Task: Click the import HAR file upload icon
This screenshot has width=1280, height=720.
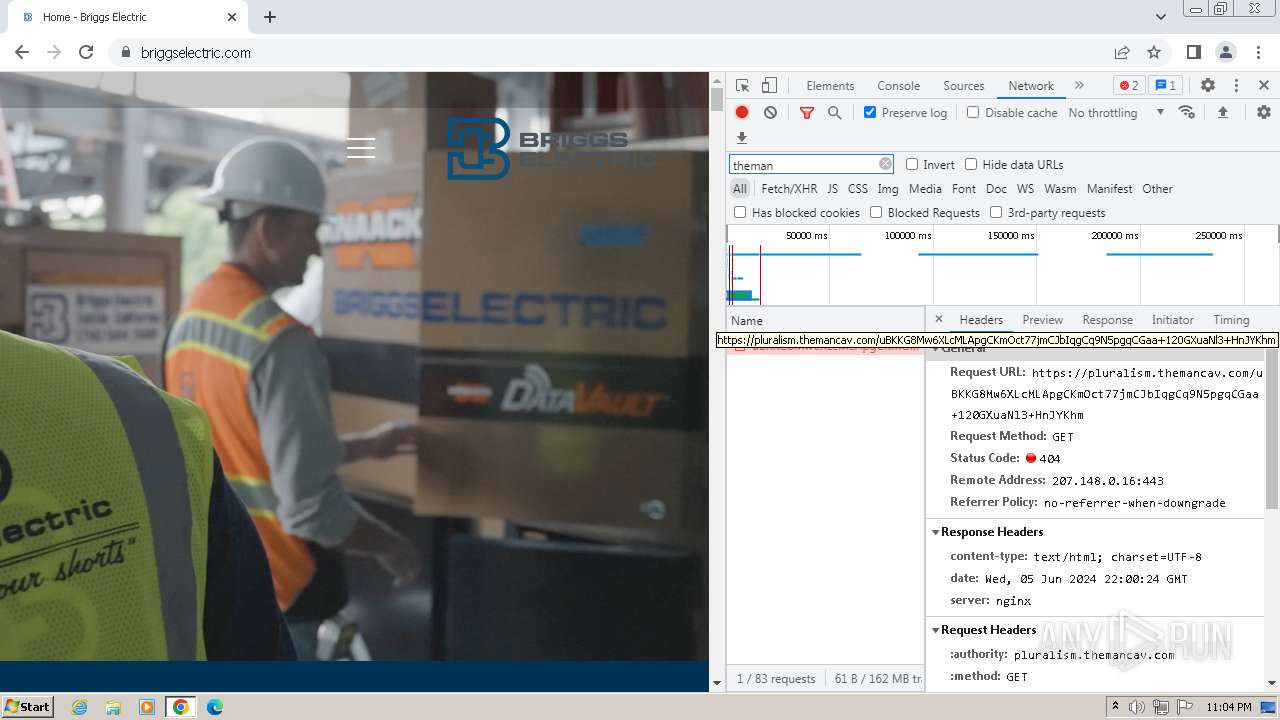Action: point(1222,112)
